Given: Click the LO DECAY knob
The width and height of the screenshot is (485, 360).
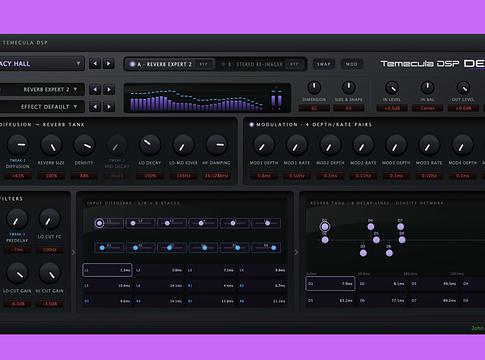Looking at the screenshot, I should click(x=150, y=145).
